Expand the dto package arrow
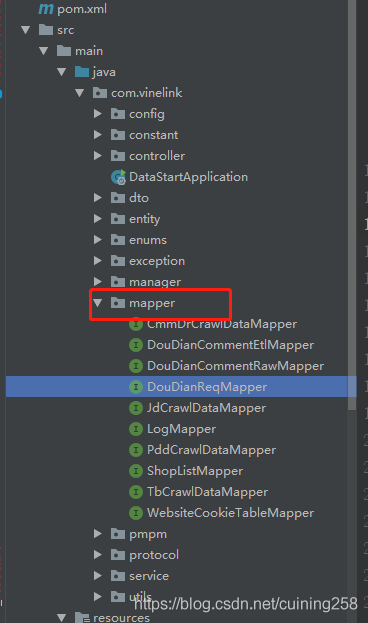Image resolution: width=368 pixels, height=623 pixels. point(98,198)
